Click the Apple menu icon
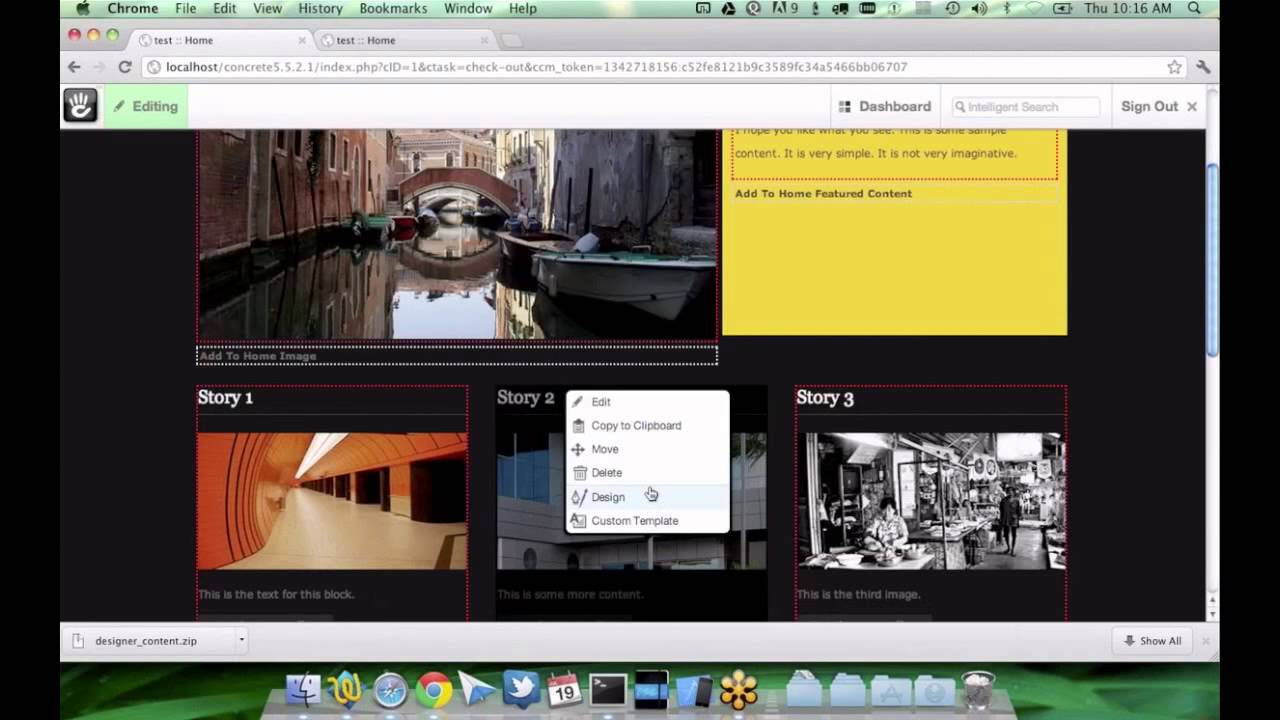The image size is (1280, 720). [83, 8]
